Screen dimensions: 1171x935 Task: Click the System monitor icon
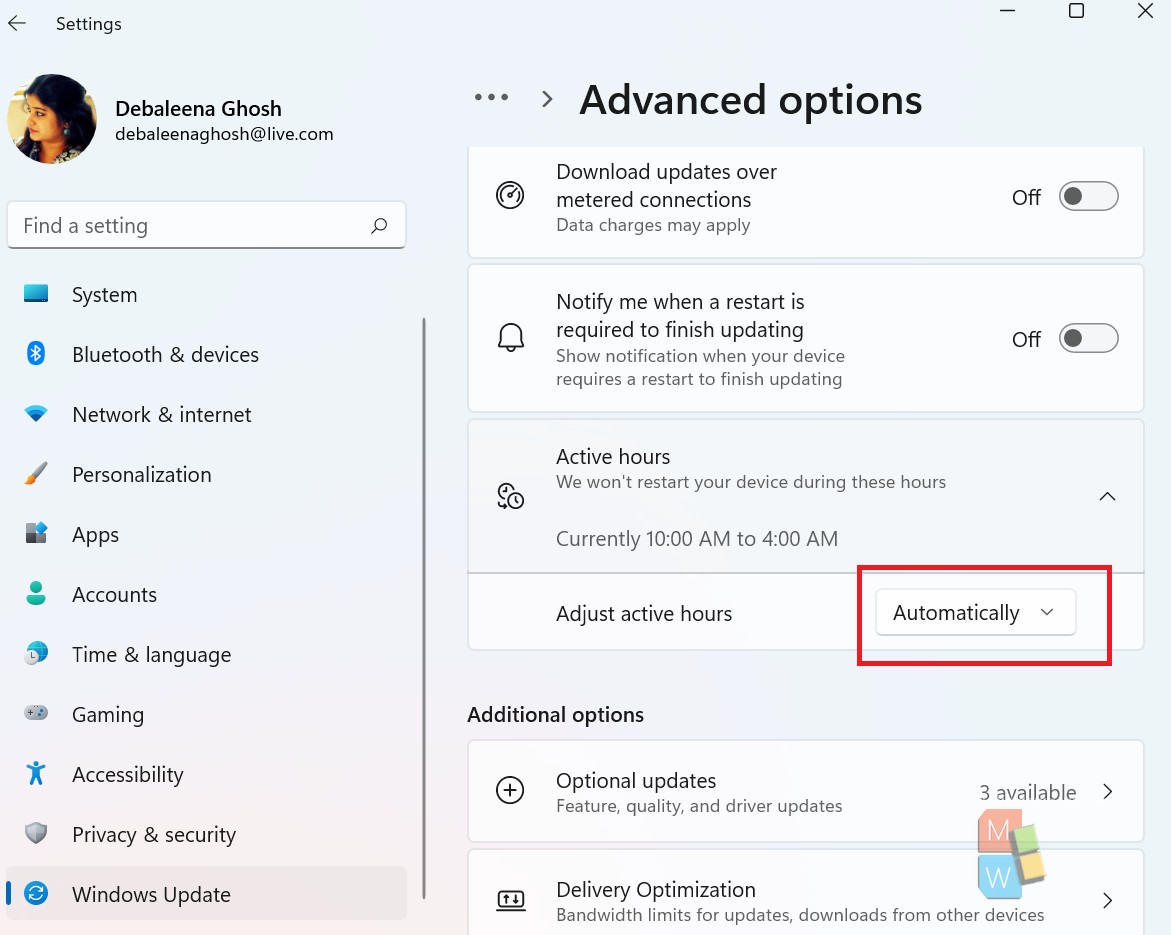click(36, 293)
